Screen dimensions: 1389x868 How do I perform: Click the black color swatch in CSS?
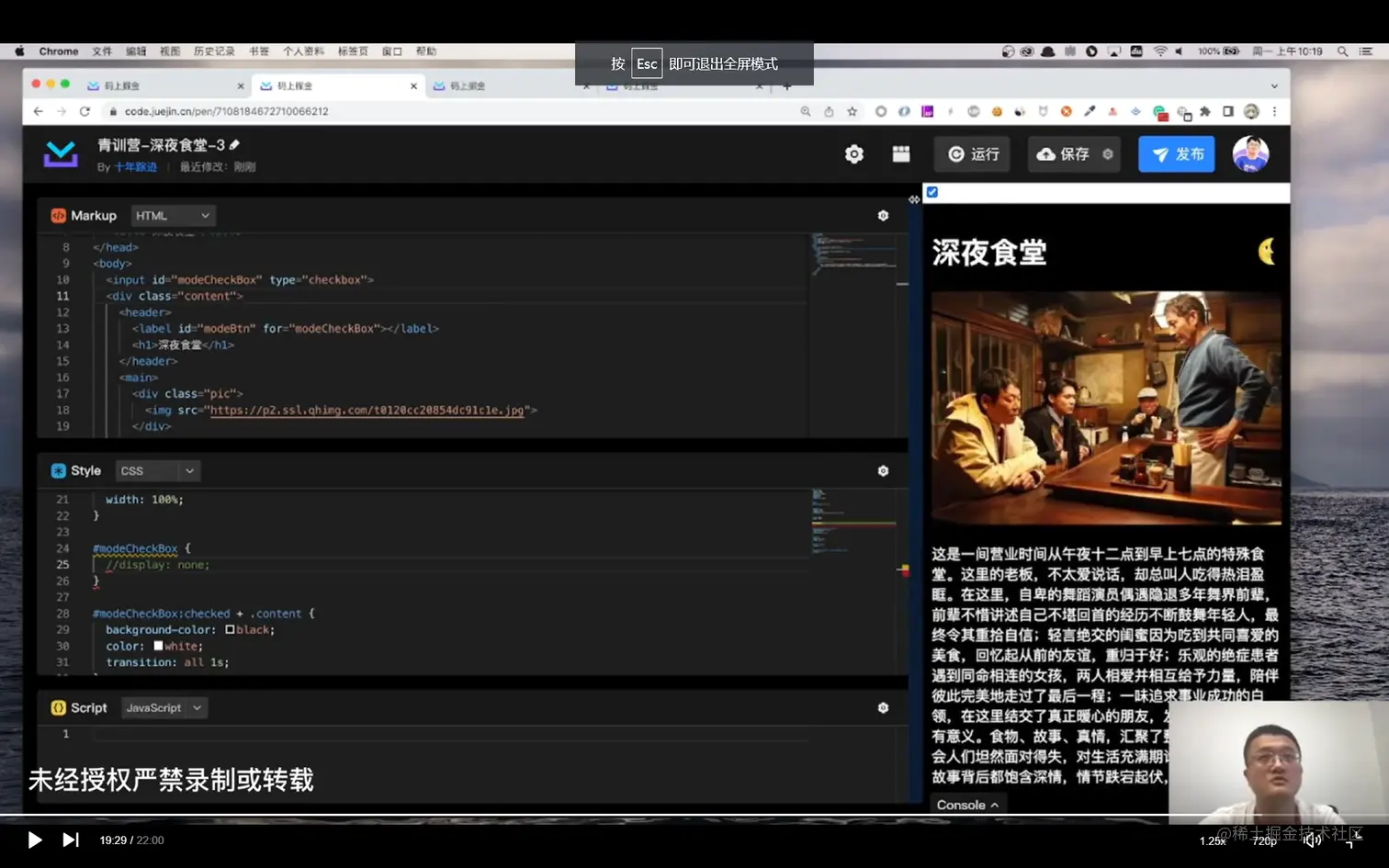pos(230,630)
